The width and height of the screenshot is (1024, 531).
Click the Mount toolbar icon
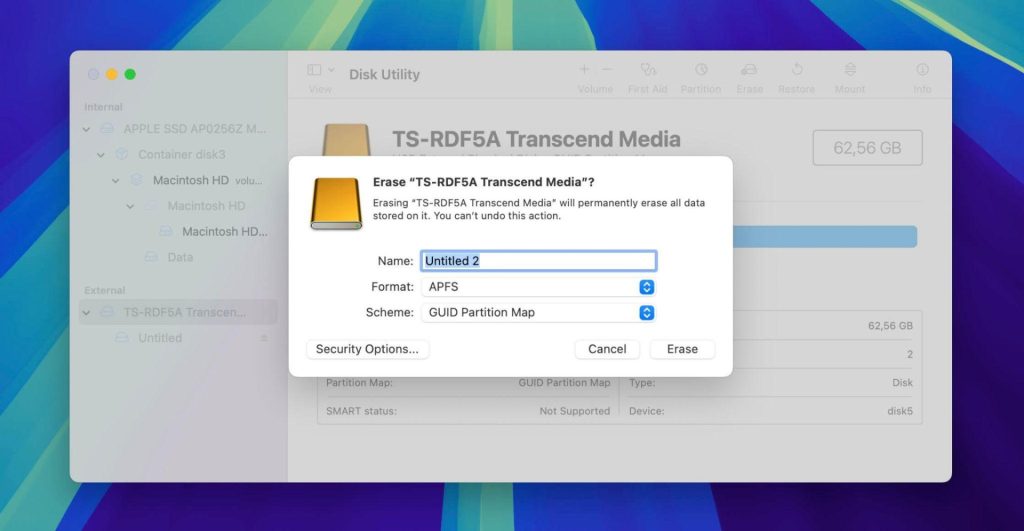pos(850,69)
